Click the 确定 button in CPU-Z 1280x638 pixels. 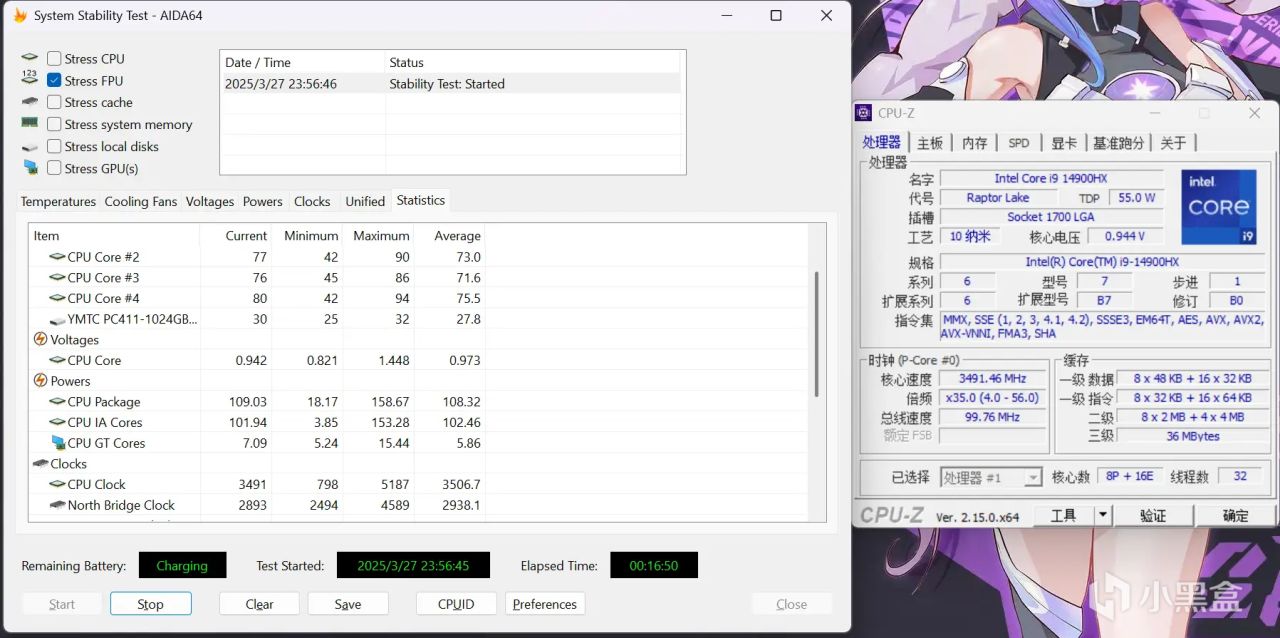(x=1236, y=515)
